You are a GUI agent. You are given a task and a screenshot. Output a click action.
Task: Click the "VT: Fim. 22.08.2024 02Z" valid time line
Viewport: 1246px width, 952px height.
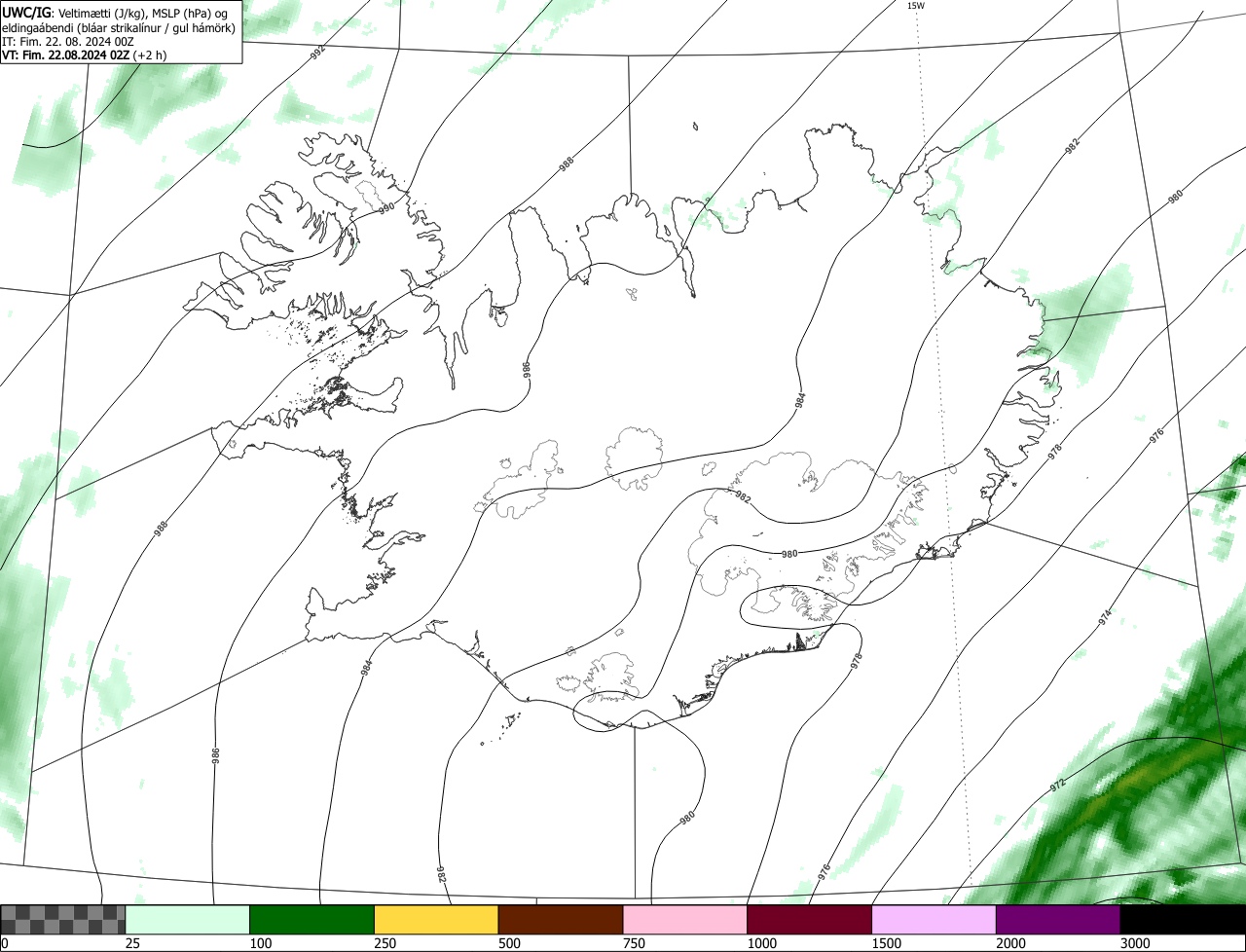click(x=84, y=55)
